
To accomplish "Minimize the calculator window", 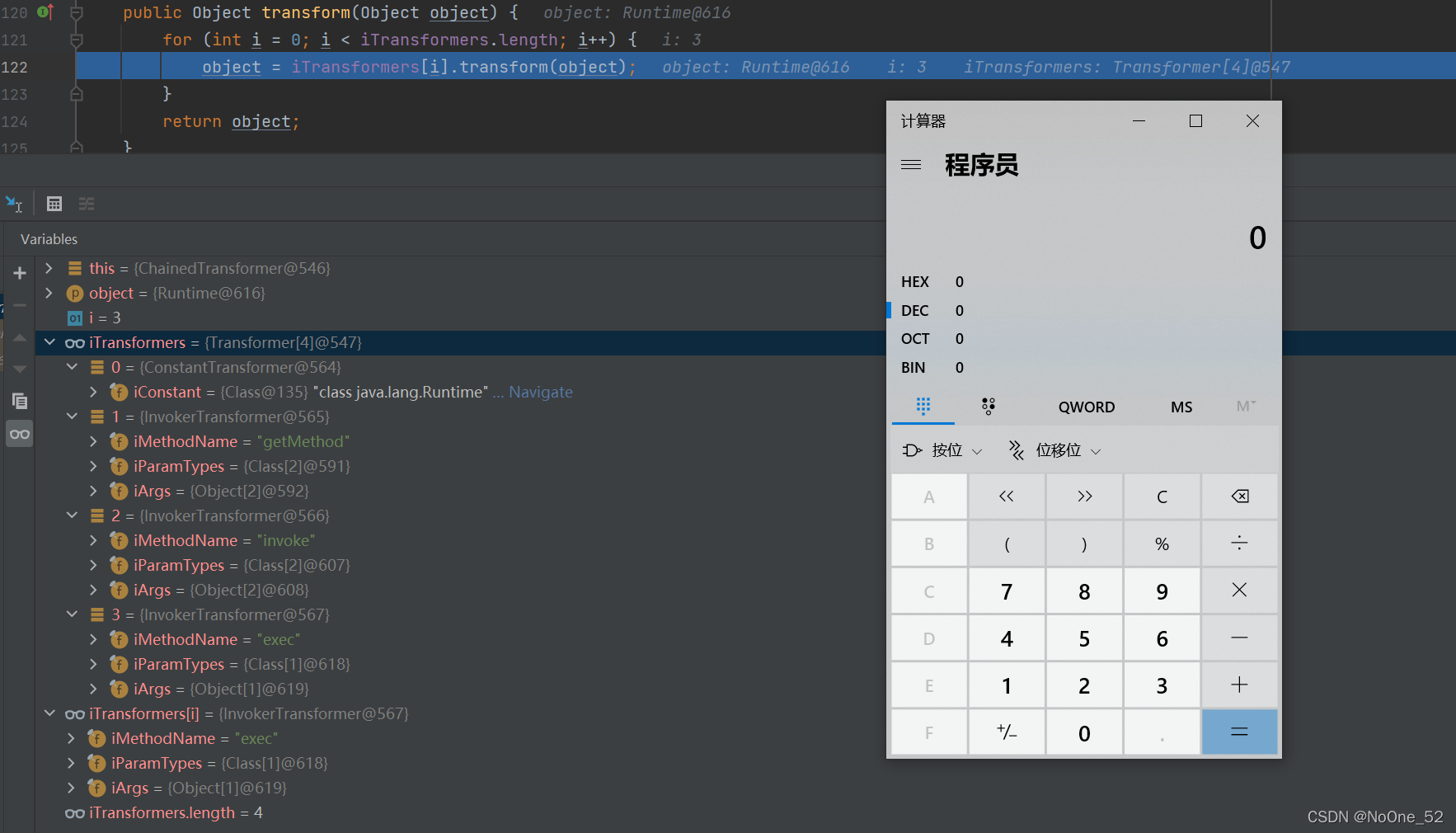I will (x=1139, y=120).
